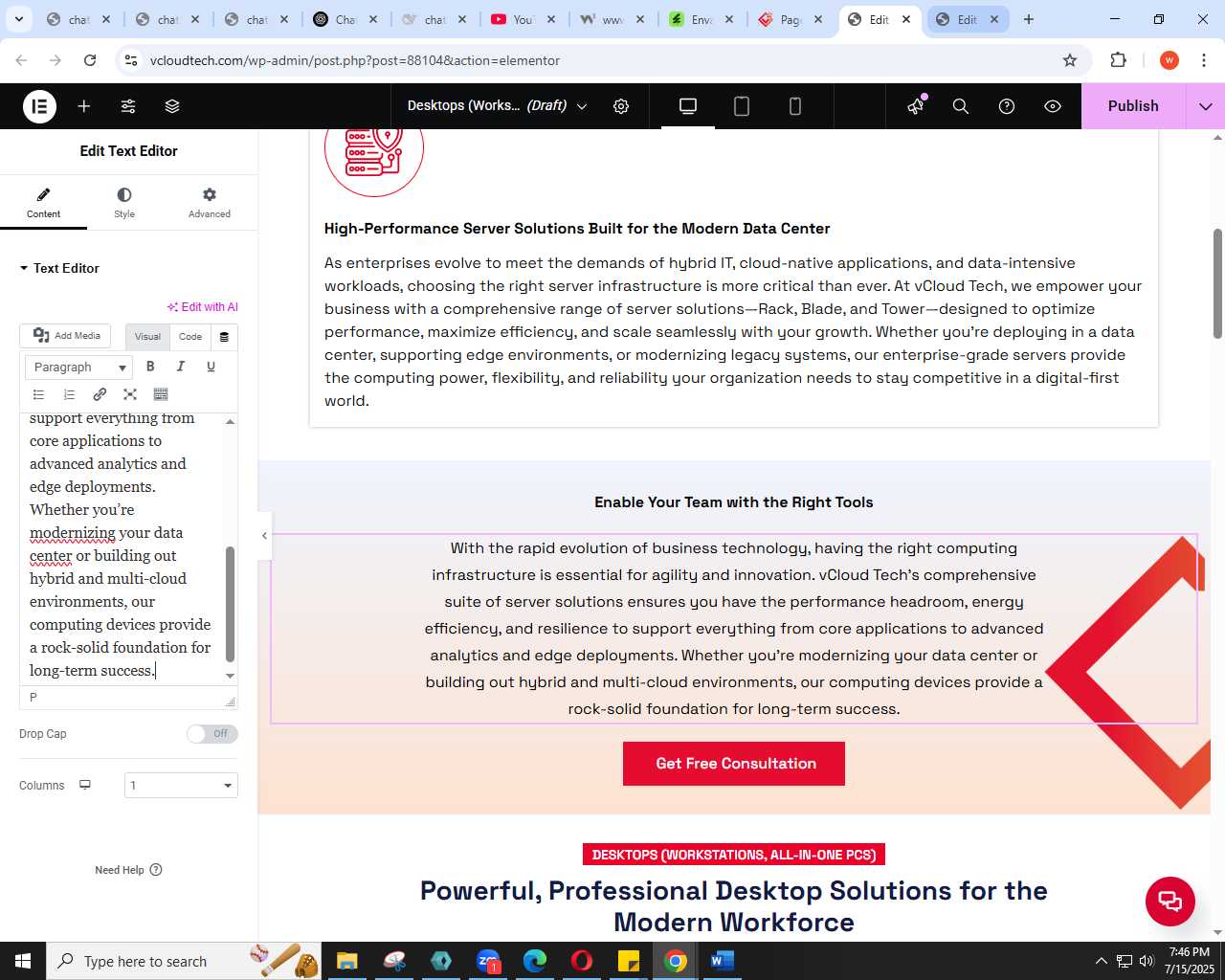The height and width of the screenshot is (980, 1225).
Task: Open Word from the taskbar
Action: coord(723,961)
